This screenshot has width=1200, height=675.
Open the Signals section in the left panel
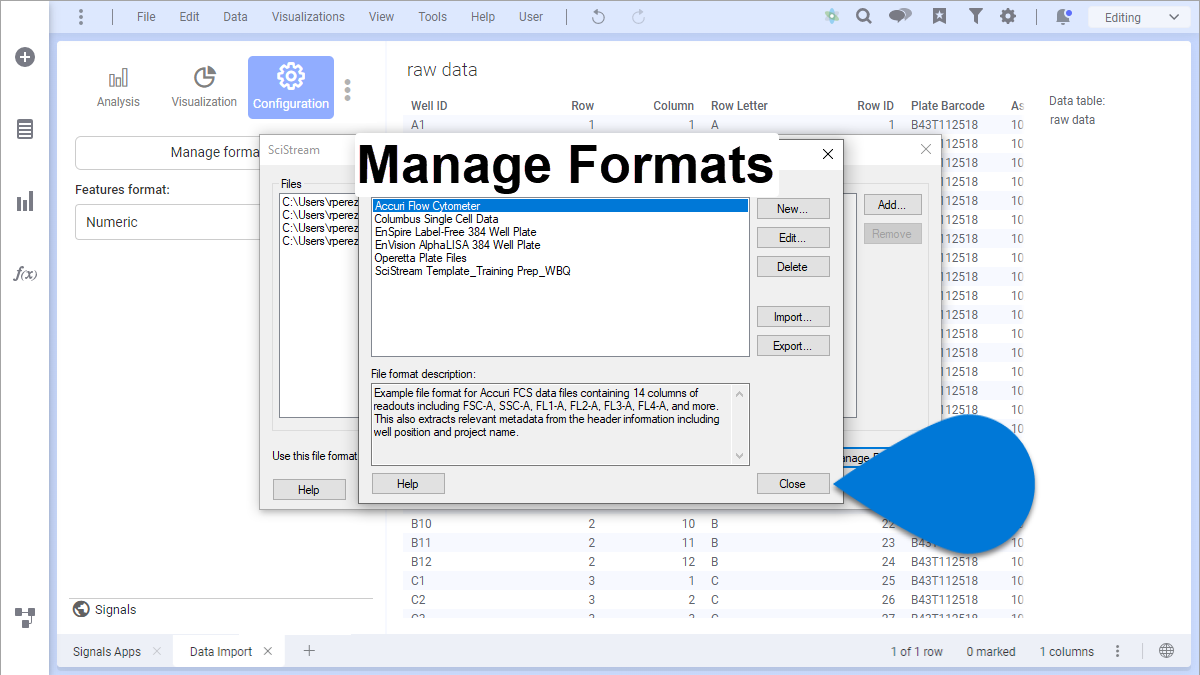(x=104, y=610)
